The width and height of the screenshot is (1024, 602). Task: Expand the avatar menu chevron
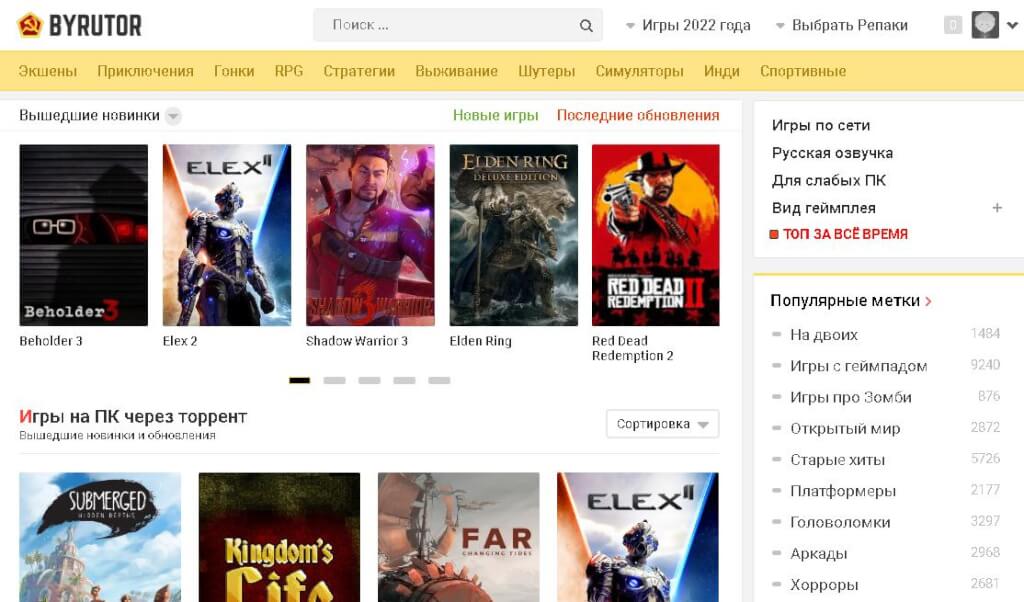(1012, 25)
